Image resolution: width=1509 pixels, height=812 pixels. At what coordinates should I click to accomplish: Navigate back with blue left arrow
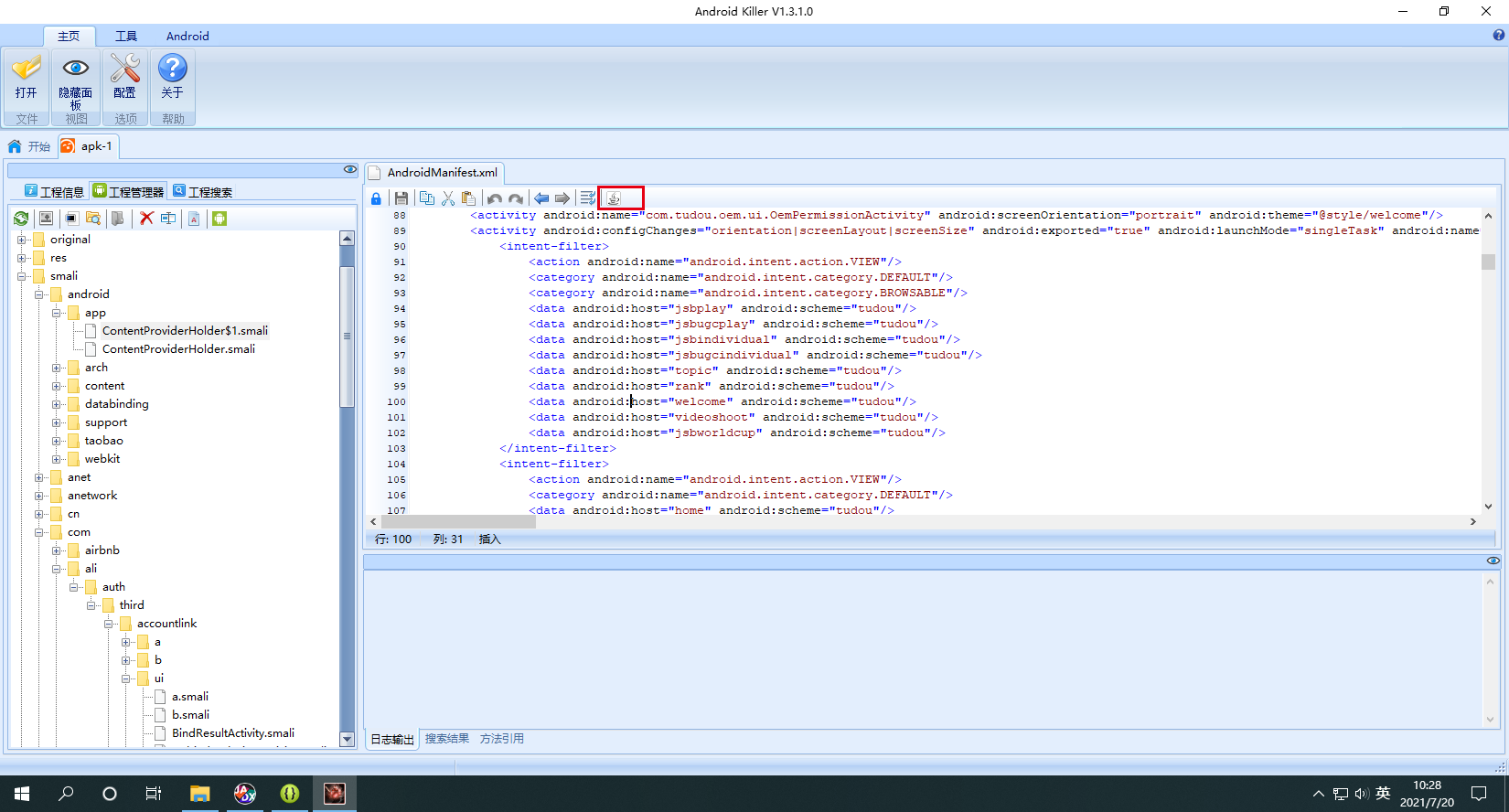click(x=541, y=198)
